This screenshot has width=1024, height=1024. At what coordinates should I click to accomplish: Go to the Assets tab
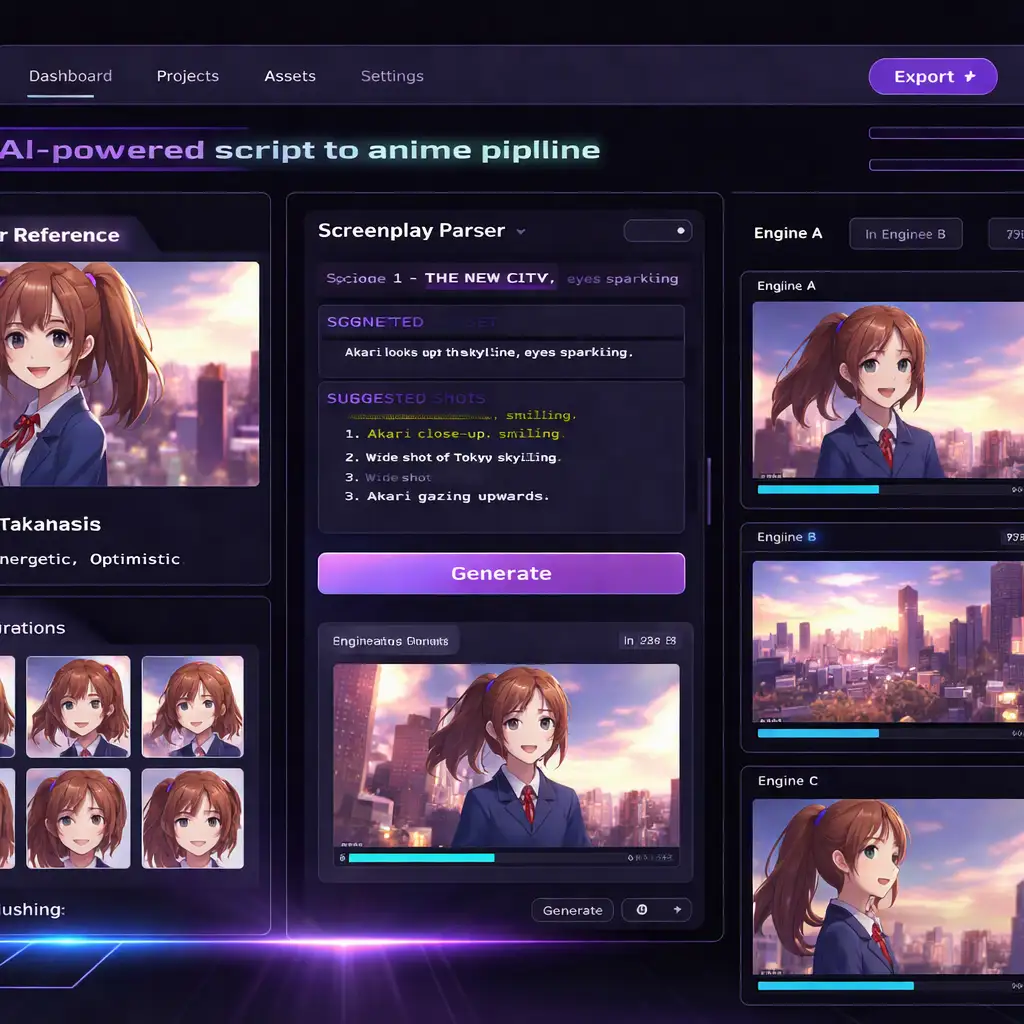(x=290, y=76)
